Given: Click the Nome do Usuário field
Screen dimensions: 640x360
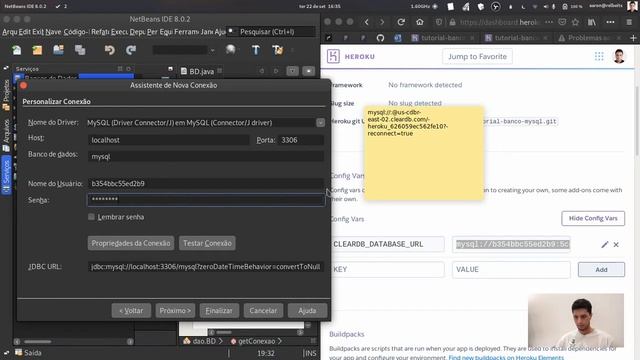Looking at the screenshot, I should point(206,184).
